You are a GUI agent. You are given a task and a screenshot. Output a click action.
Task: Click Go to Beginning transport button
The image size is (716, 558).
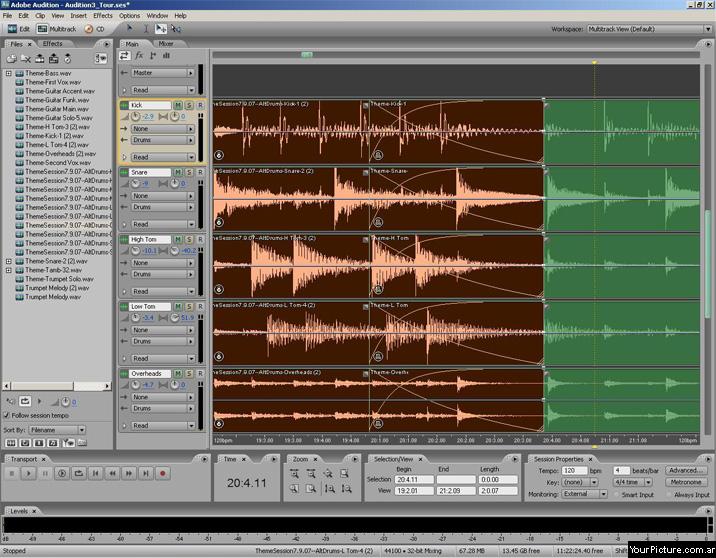pyautogui.click(x=95, y=474)
